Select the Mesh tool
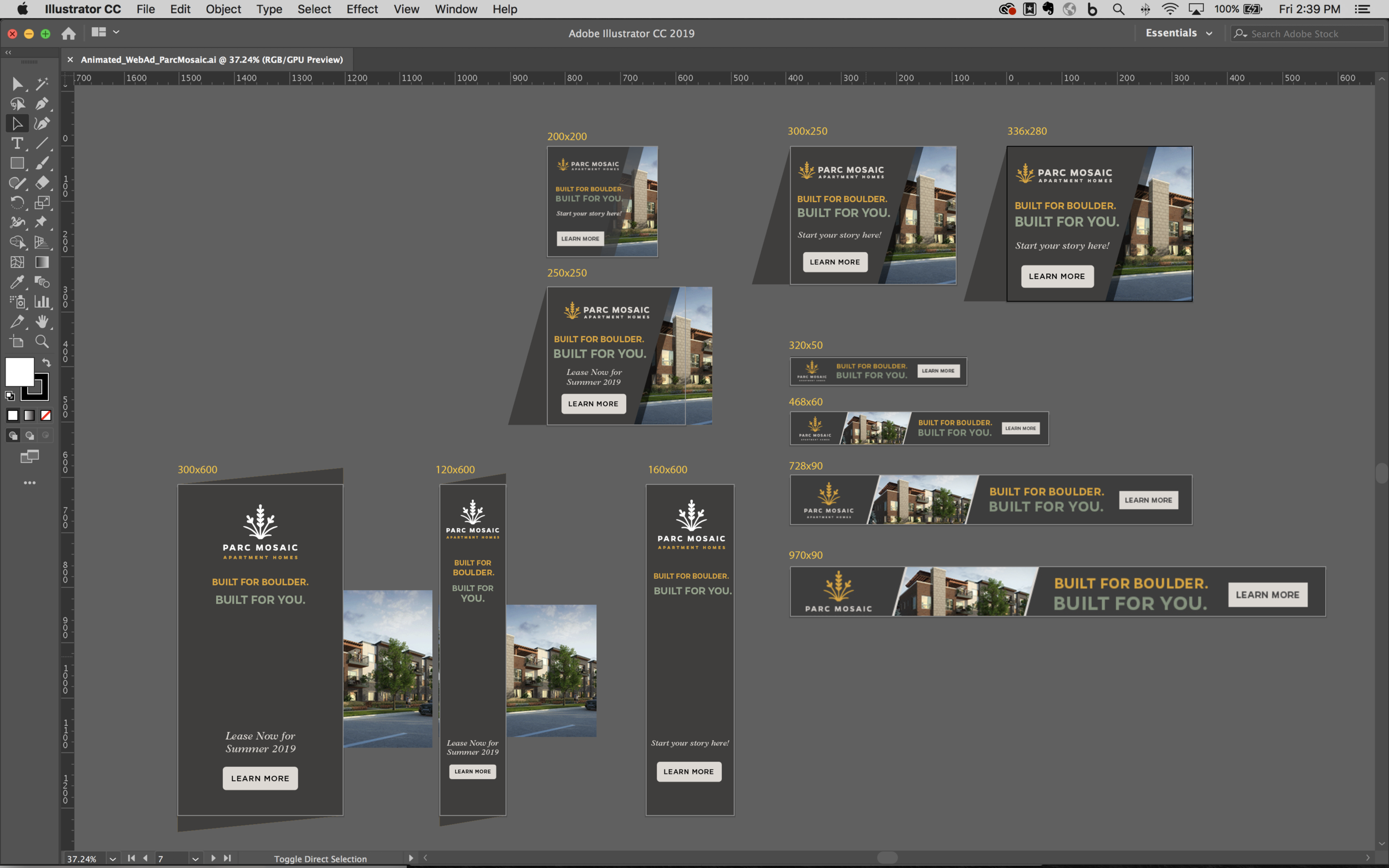1389x868 pixels. click(17, 262)
